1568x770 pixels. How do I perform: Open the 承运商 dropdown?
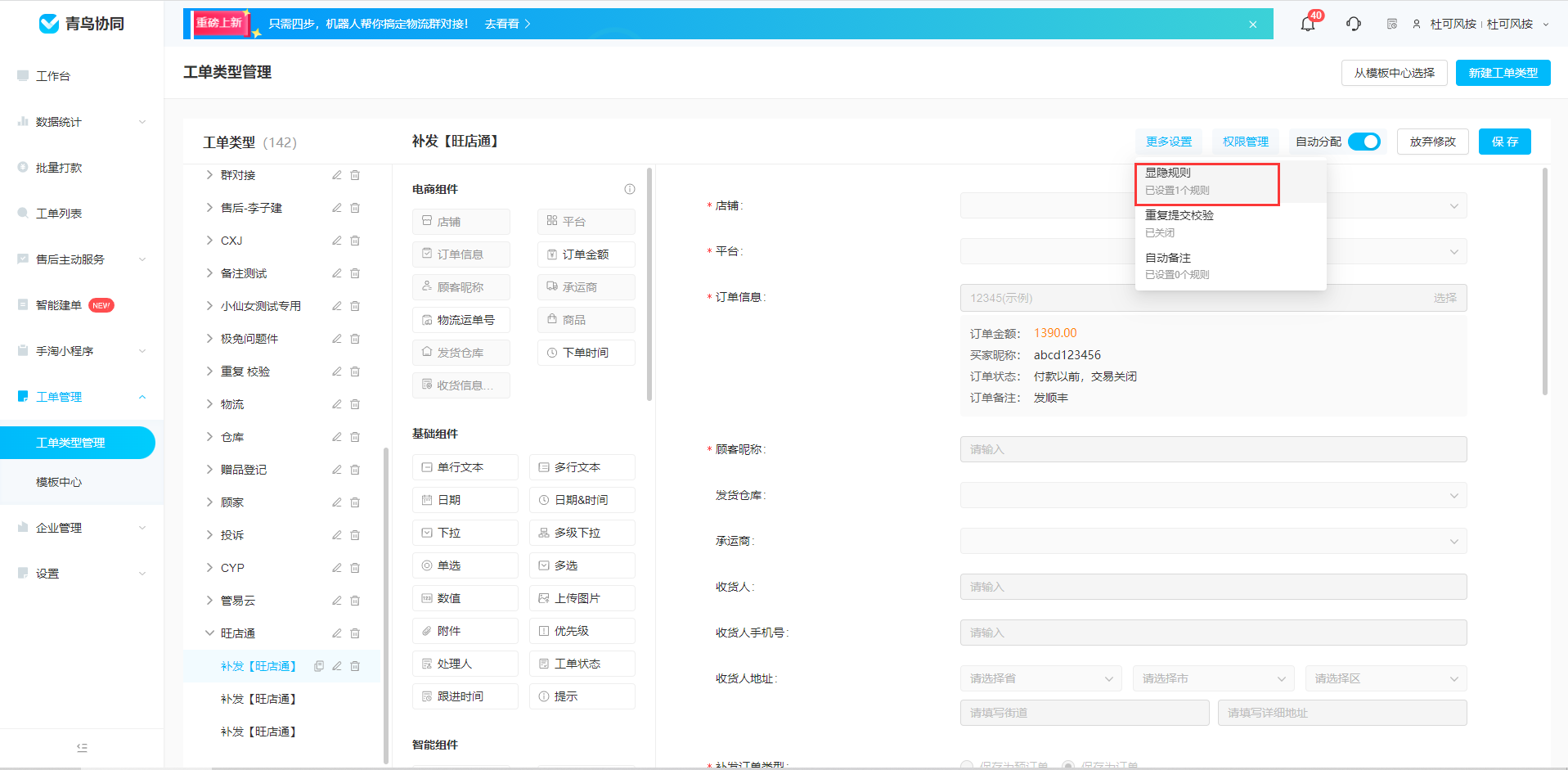(1213, 541)
